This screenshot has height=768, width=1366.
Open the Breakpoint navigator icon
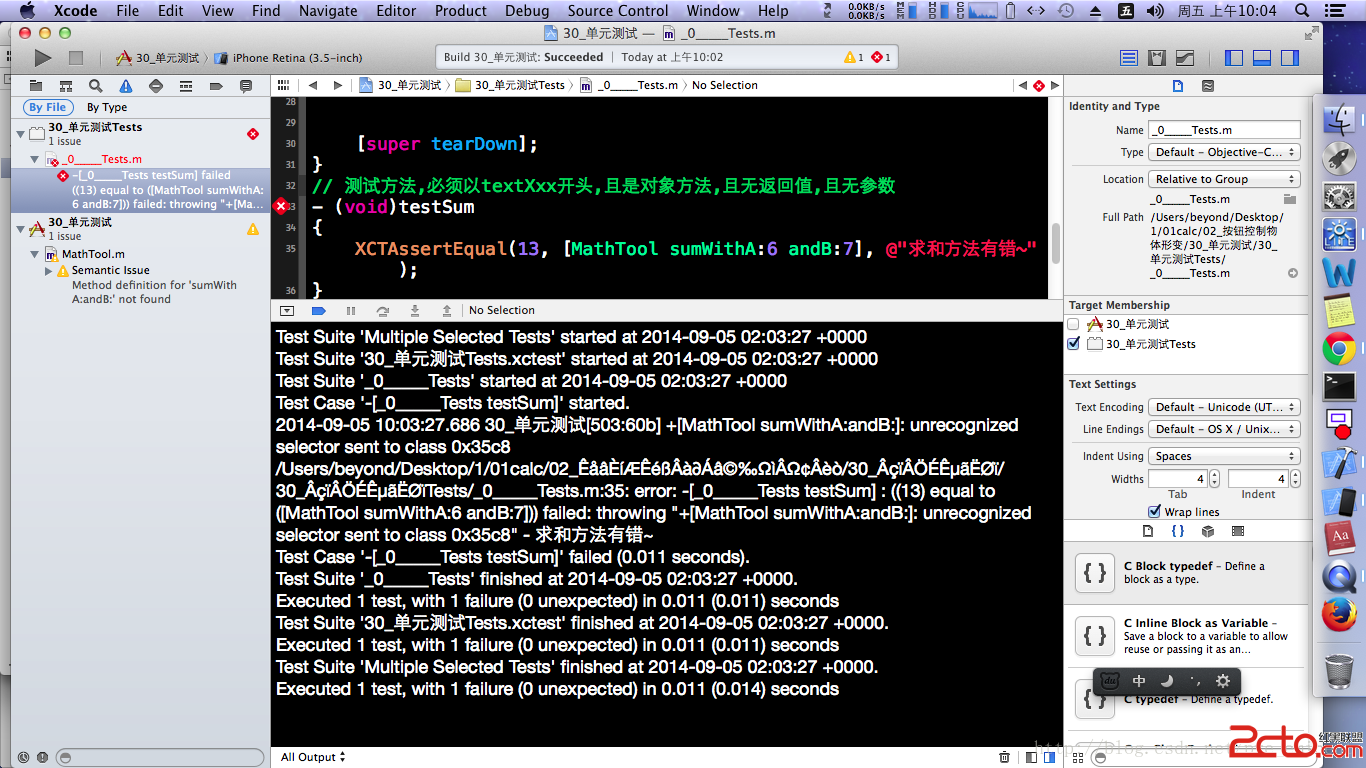[216, 86]
